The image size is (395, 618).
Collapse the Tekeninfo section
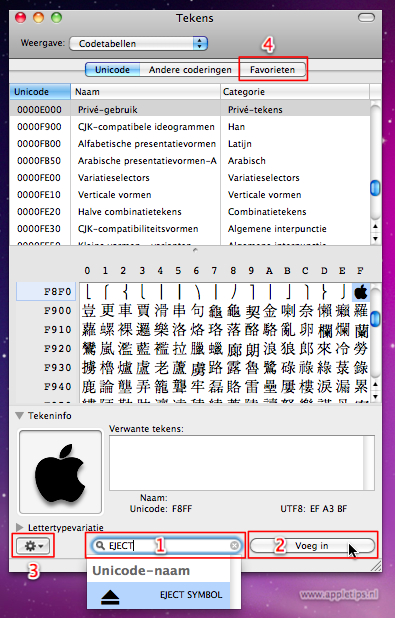click(x=19, y=415)
